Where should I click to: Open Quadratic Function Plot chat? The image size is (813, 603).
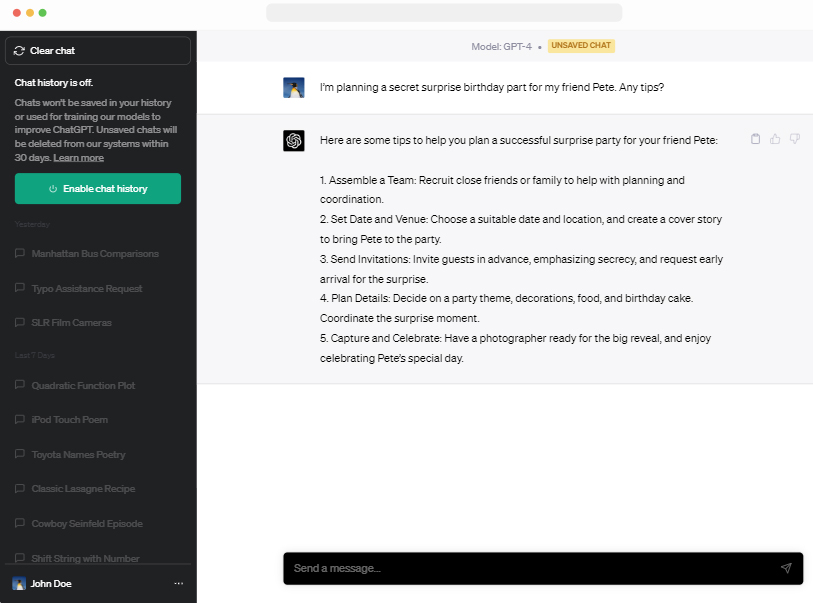click(83, 386)
